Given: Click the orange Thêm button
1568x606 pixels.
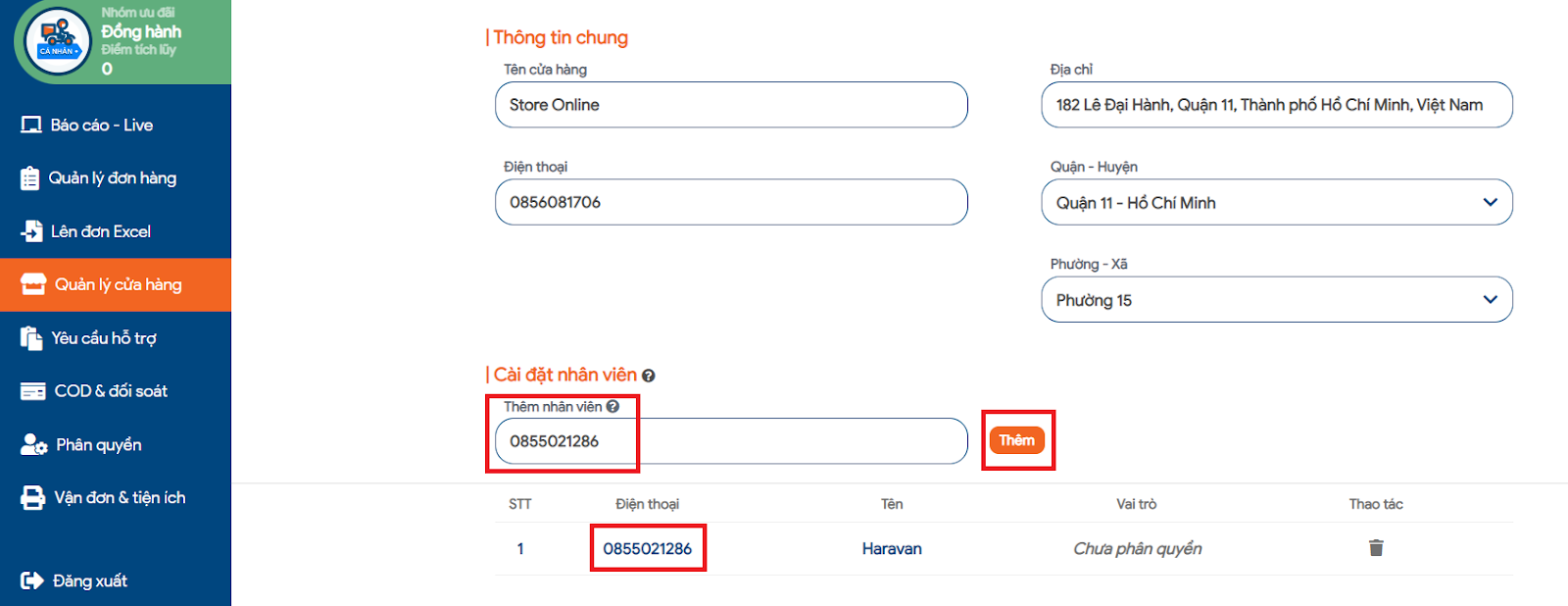Looking at the screenshot, I should pyautogui.click(x=1017, y=440).
